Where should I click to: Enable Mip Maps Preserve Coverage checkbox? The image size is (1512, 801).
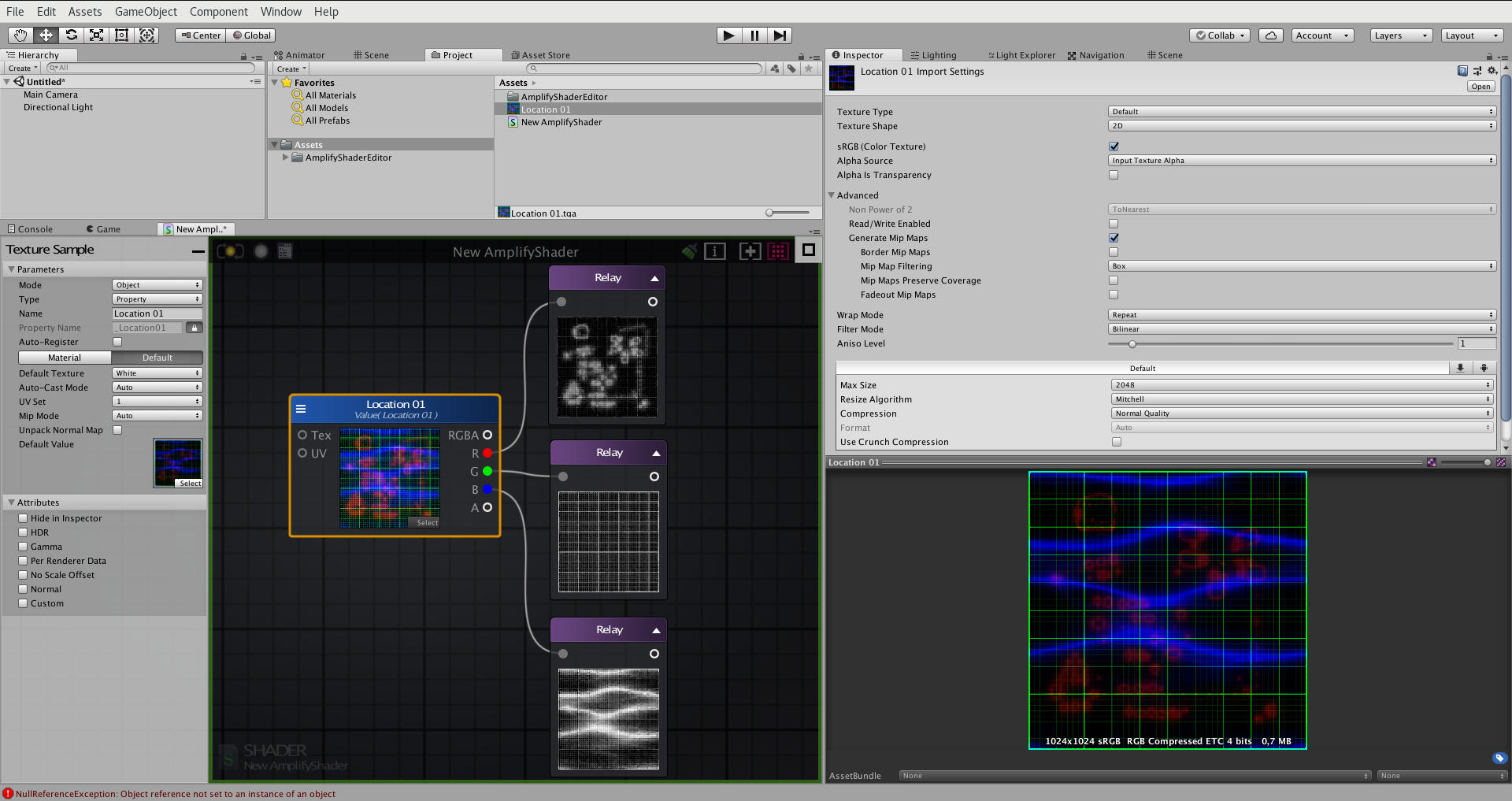click(1114, 280)
